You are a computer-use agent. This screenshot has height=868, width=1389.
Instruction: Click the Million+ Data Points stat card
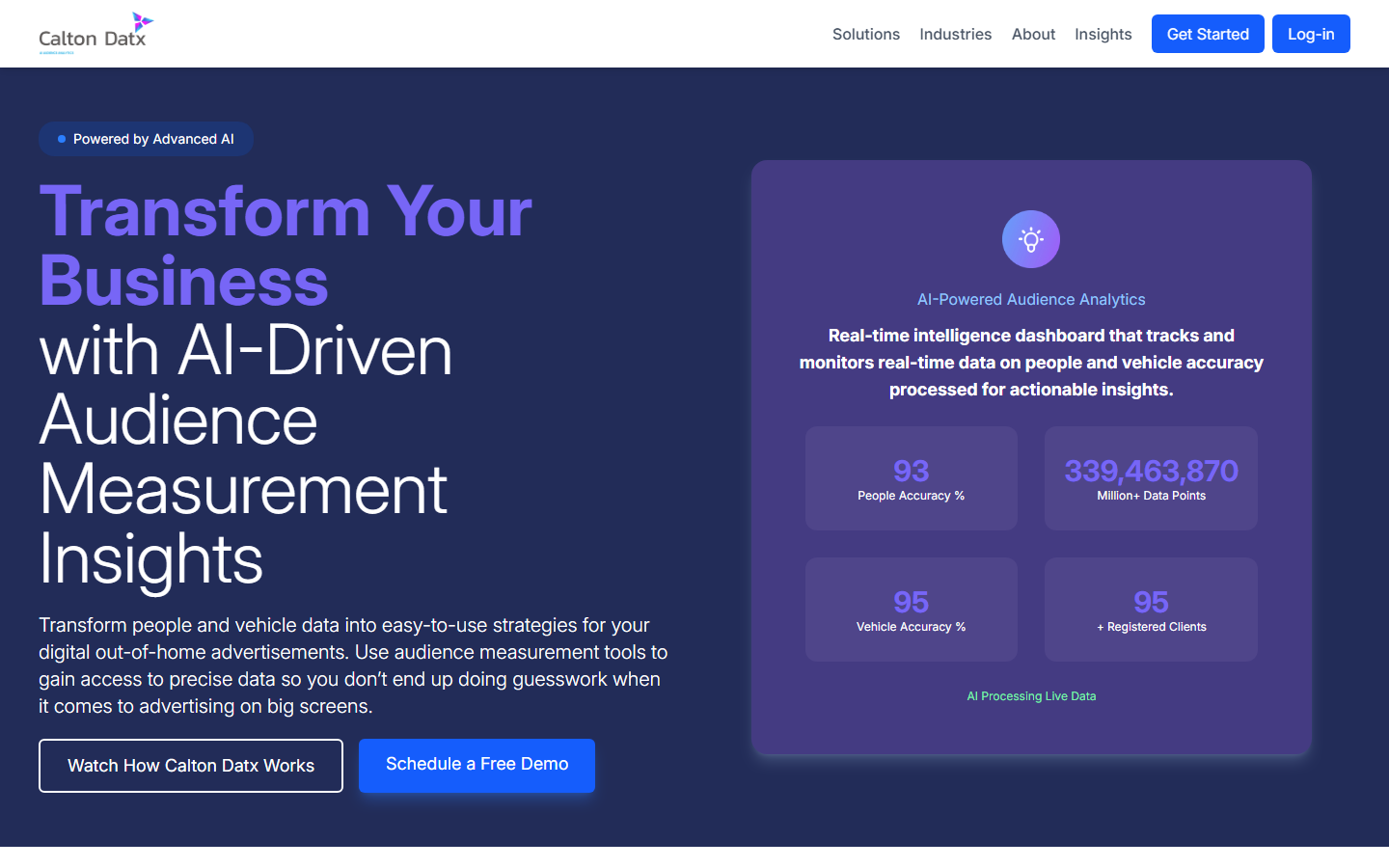pyautogui.click(x=1150, y=478)
